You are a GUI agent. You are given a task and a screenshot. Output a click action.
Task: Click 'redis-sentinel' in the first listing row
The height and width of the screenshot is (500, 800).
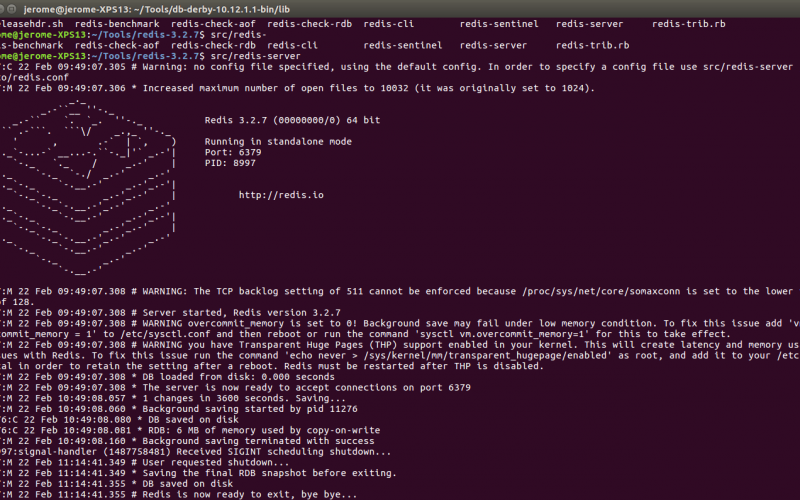[499, 24]
